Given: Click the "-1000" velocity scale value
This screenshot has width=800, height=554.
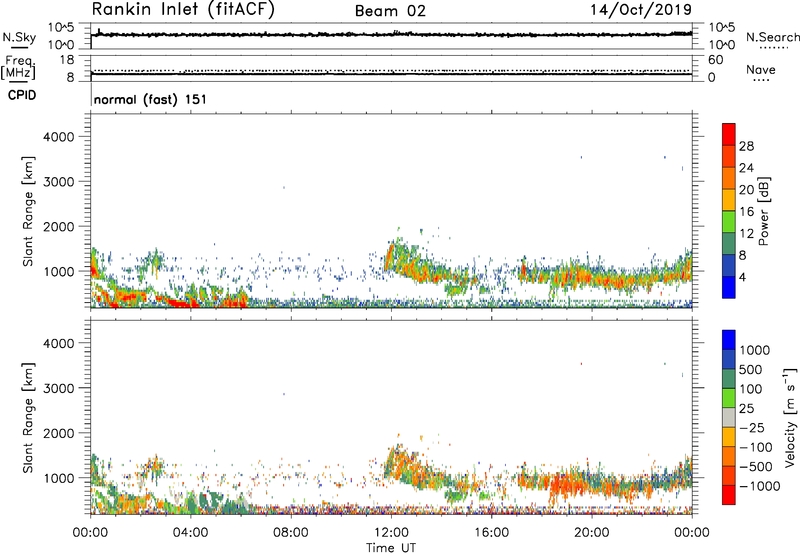Looking at the screenshot, I should (760, 486).
